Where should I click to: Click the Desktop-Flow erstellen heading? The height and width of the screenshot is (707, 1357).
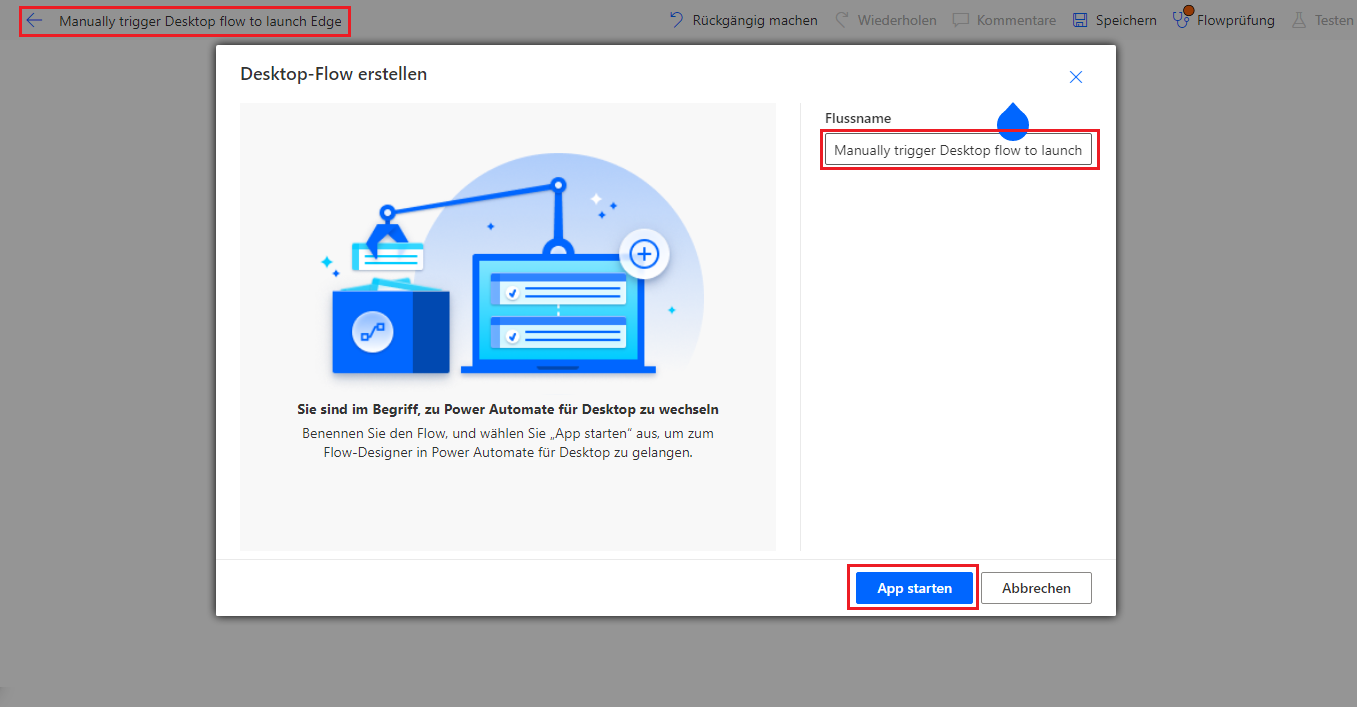(334, 74)
